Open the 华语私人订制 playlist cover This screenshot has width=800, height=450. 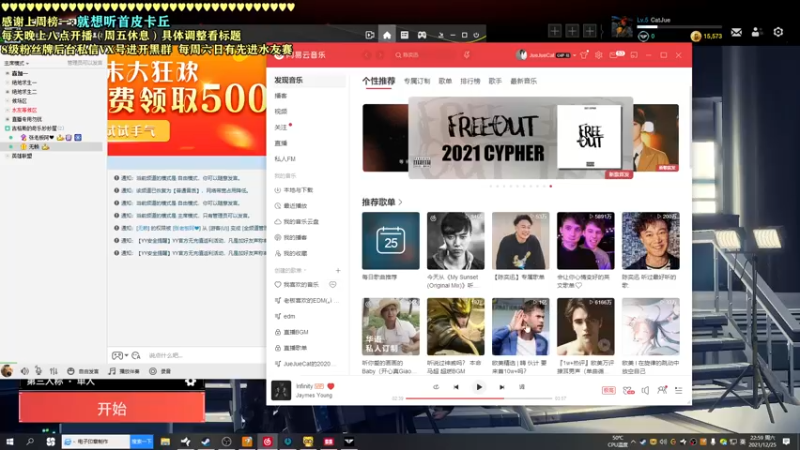click(x=391, y=327)
